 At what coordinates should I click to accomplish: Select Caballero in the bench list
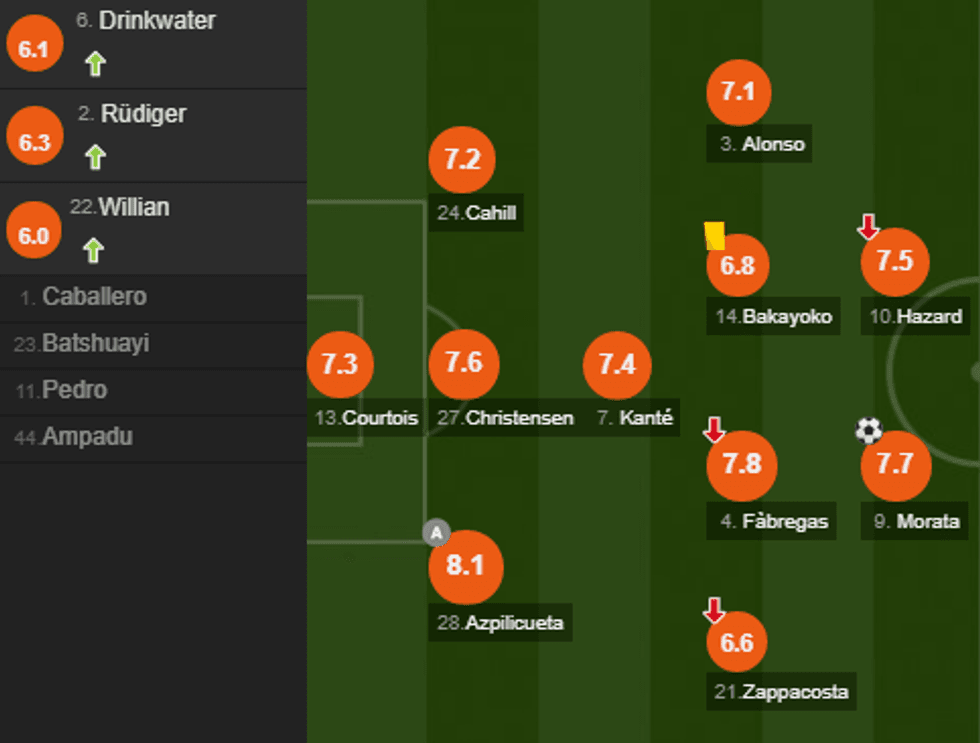[94, 297]
